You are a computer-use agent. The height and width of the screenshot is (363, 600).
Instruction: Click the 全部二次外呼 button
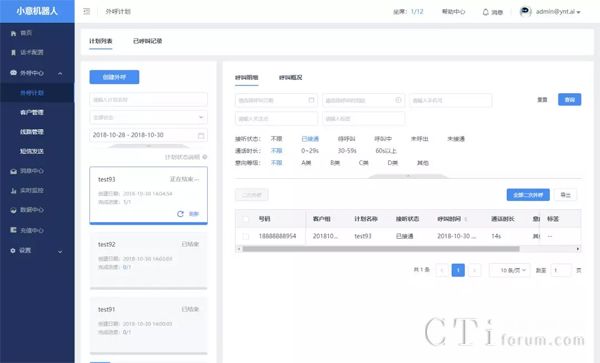pos(528,195)
